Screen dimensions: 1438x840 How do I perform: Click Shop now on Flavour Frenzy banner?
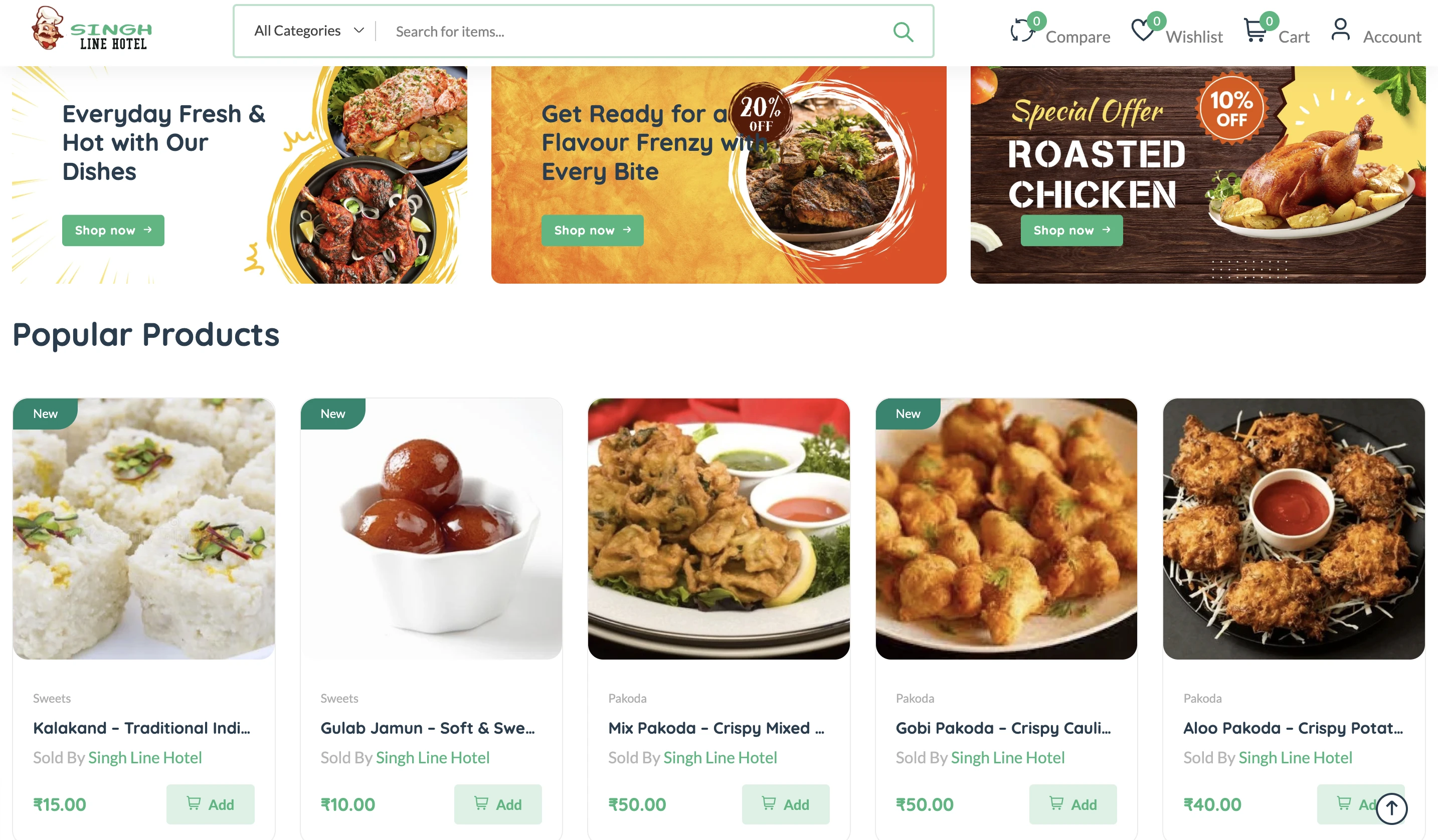(592, 231)
